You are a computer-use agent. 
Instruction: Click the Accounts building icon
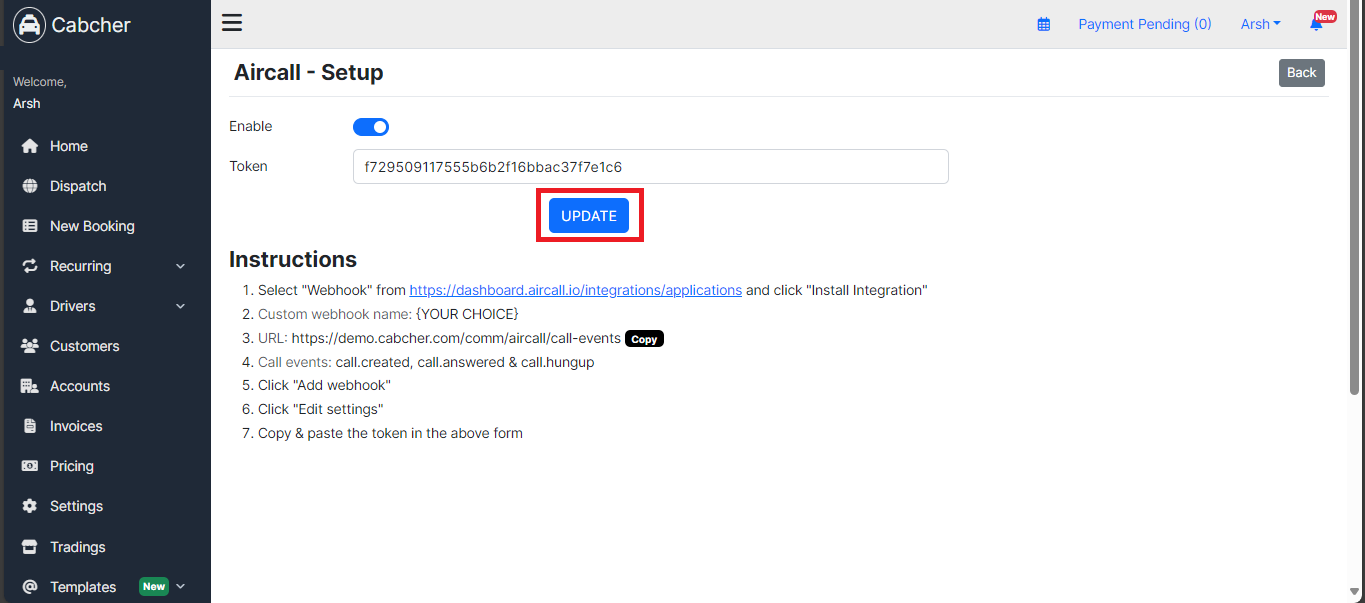point(30,386)
